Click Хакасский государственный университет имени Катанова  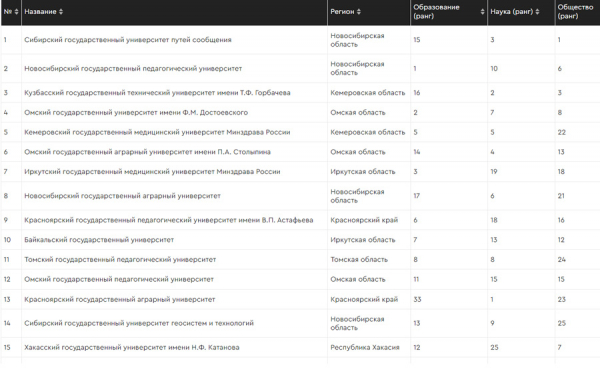click(132, 348)
